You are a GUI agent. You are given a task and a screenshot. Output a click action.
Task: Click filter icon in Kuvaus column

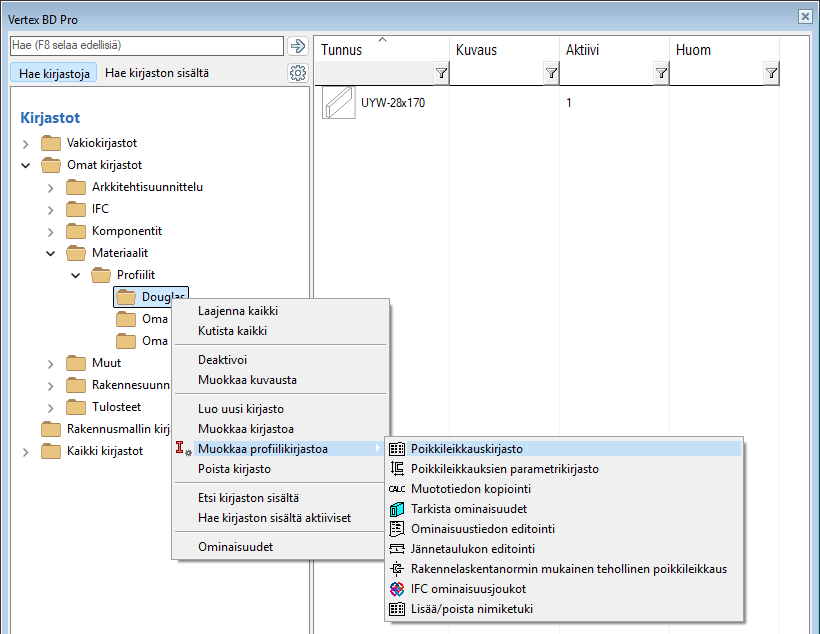point(551,73)
